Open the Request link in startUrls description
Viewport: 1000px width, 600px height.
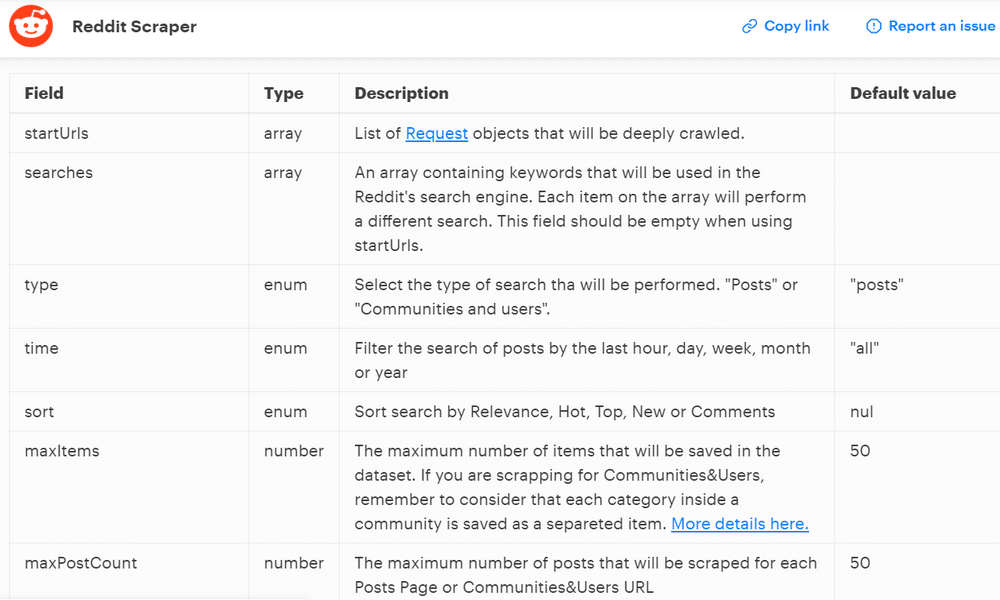pyautogui.click(x=437, y=133)
